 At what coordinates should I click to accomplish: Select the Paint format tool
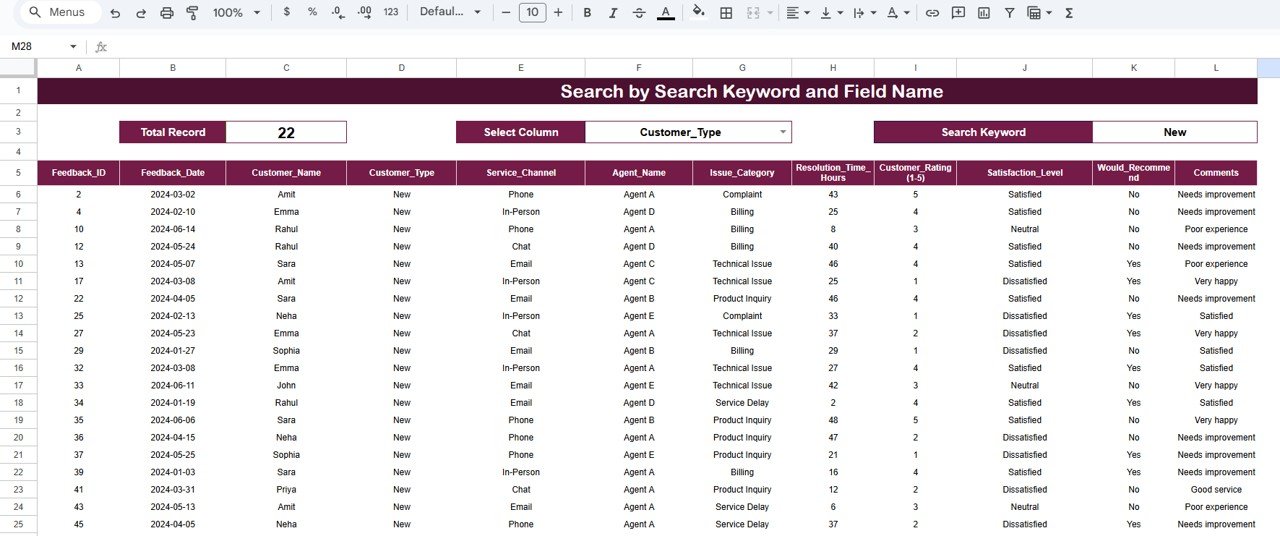pyautogui.click(x=192, y=13)
